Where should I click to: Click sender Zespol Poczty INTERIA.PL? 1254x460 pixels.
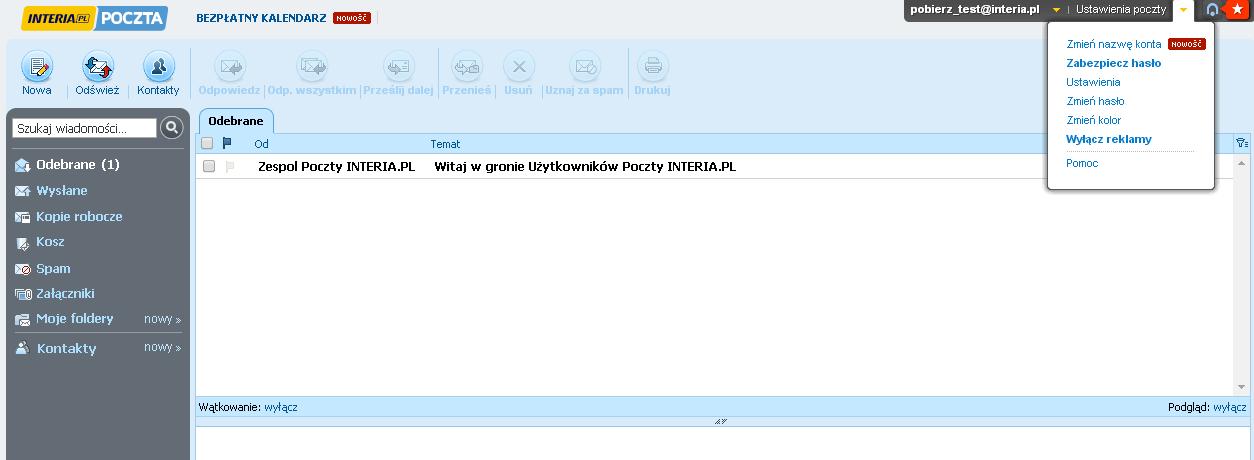tap(336, 167)
